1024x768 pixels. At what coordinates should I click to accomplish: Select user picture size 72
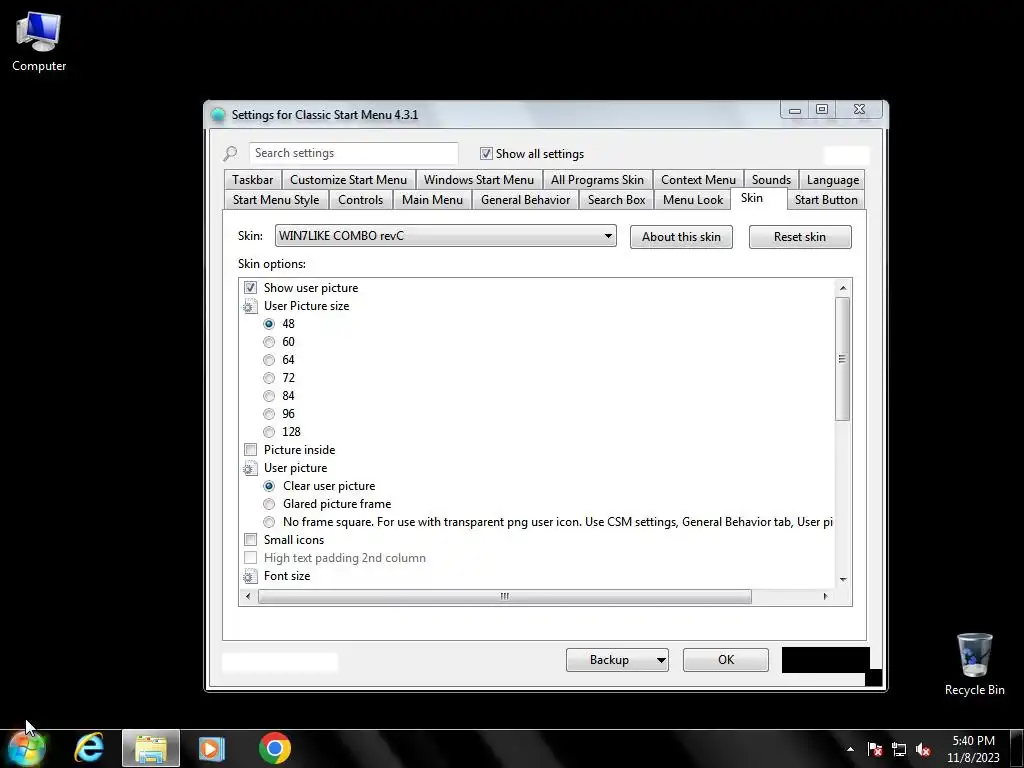click(269, 378)
